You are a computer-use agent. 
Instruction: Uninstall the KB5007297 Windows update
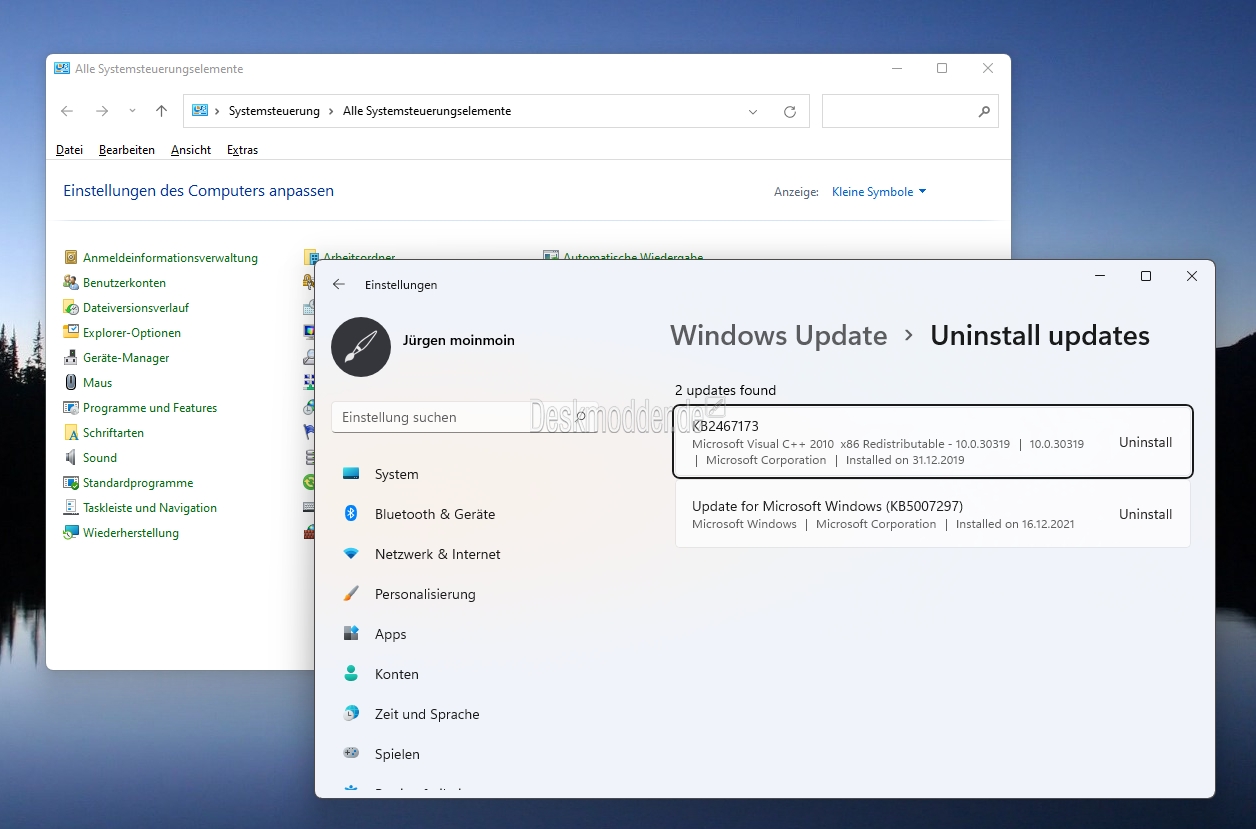1145,514
